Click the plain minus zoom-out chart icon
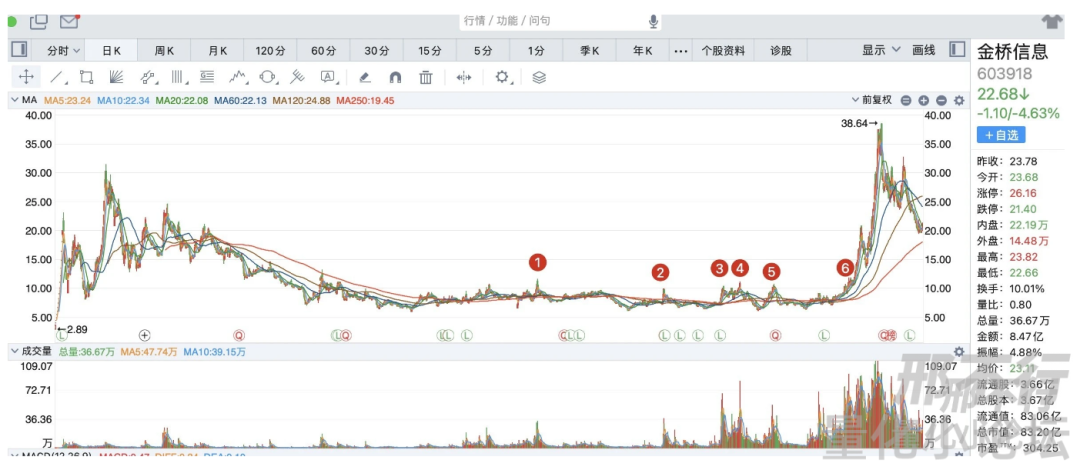This screenshot has height=470, width=1080. tap(941, 101)
